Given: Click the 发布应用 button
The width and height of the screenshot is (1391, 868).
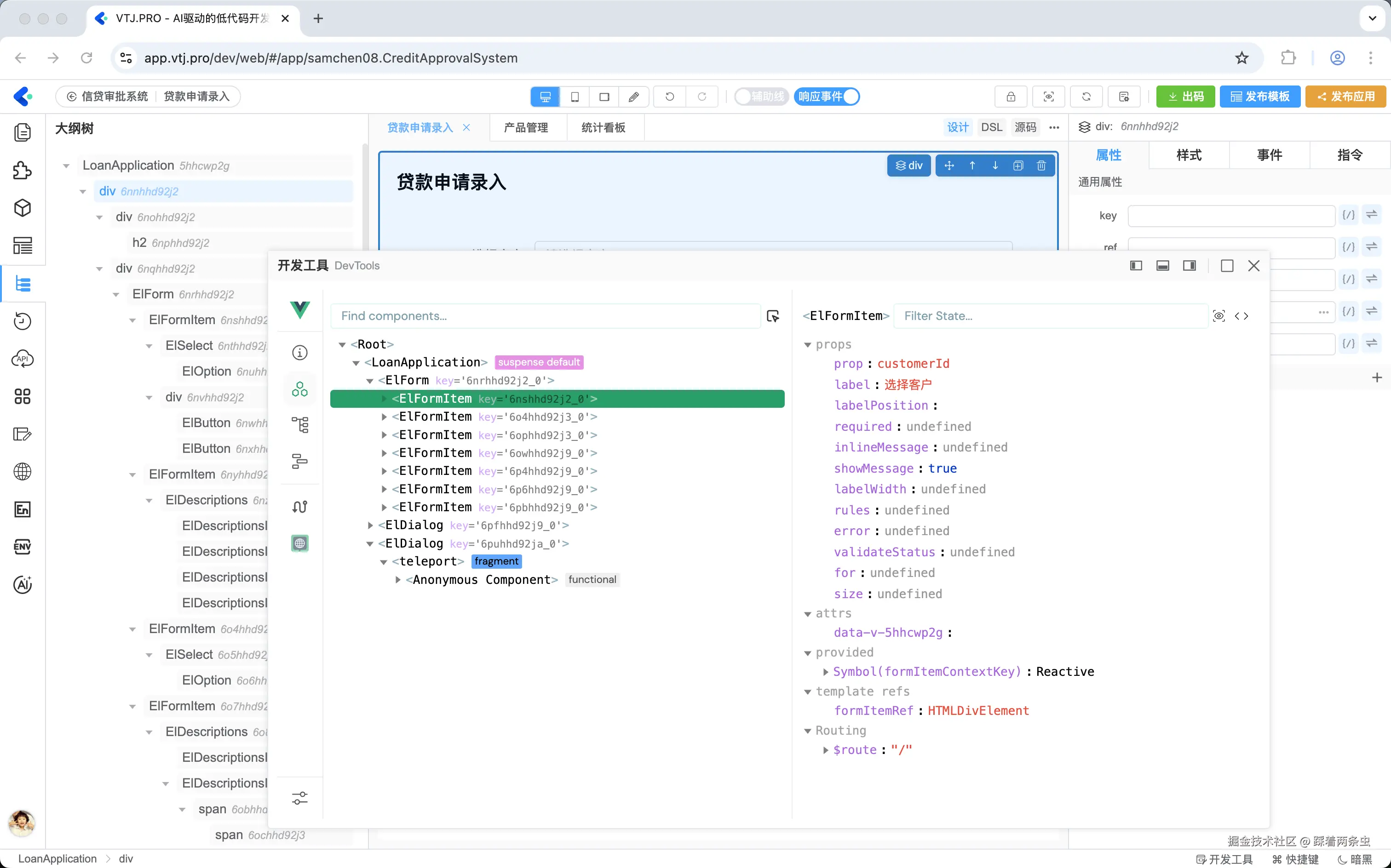Looking at the screenshot, I should pos(1345,97).
